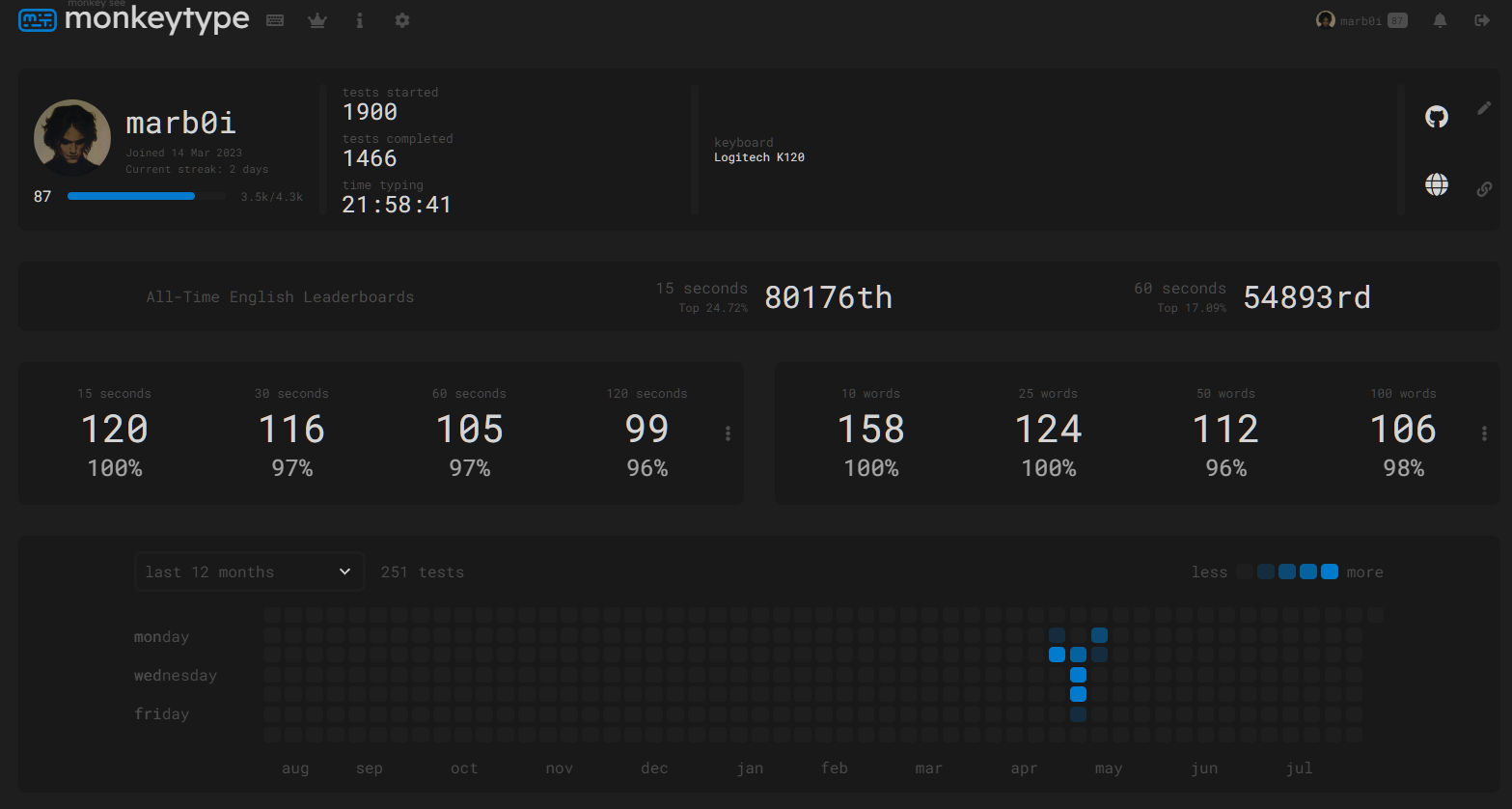Click the monkeytype title text
This screenshot has width=1512, height=809.
pos(156,19)
